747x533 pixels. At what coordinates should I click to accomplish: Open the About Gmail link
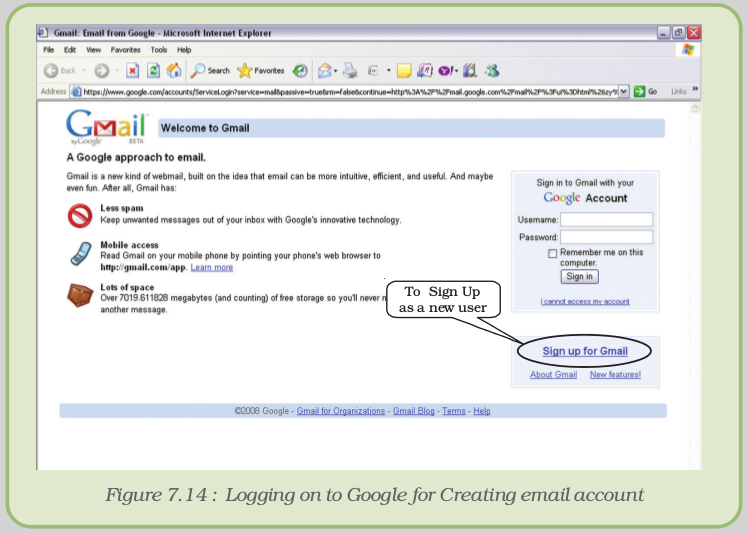pos(554,374)
